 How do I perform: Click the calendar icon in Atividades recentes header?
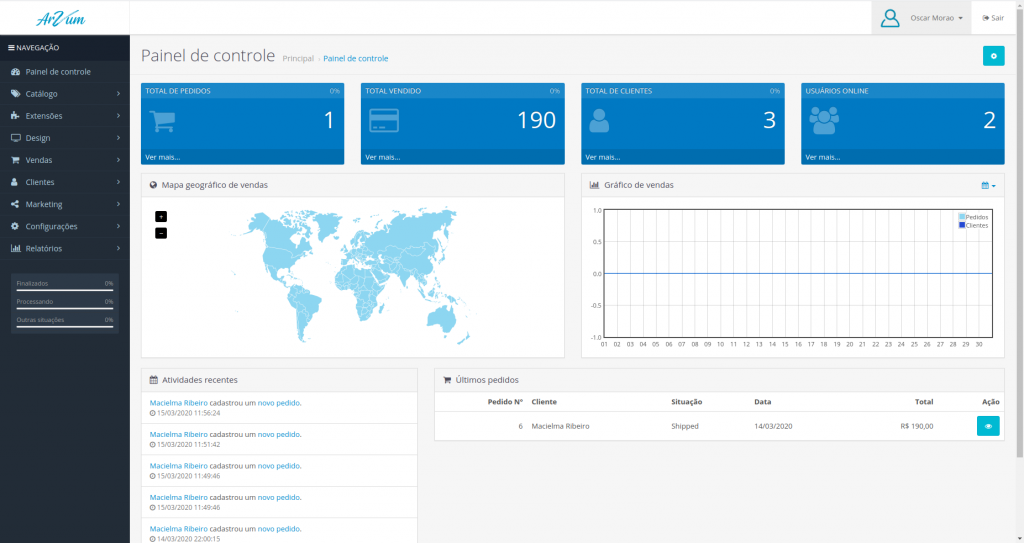(153, 380)
